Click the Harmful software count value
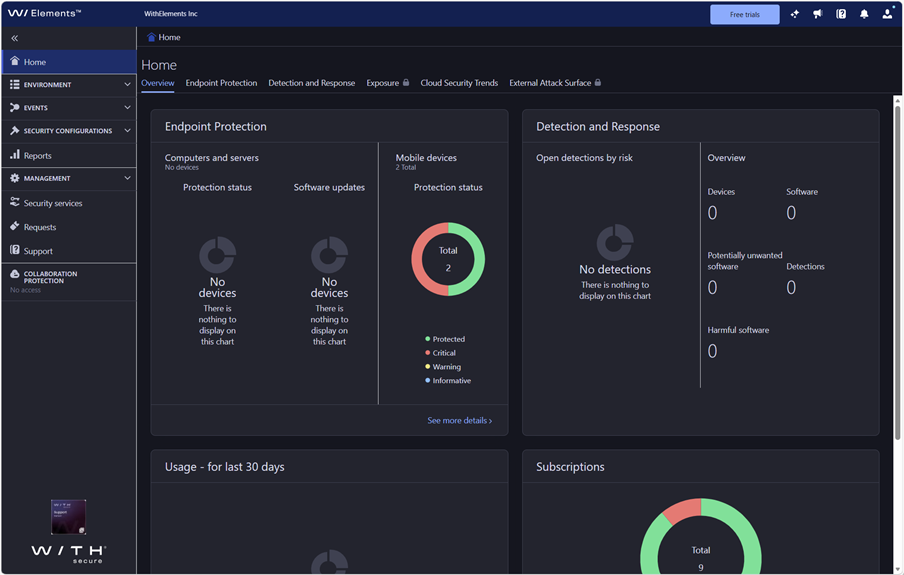904x575 pixels. pyautogui.click(x=713, y=351)
